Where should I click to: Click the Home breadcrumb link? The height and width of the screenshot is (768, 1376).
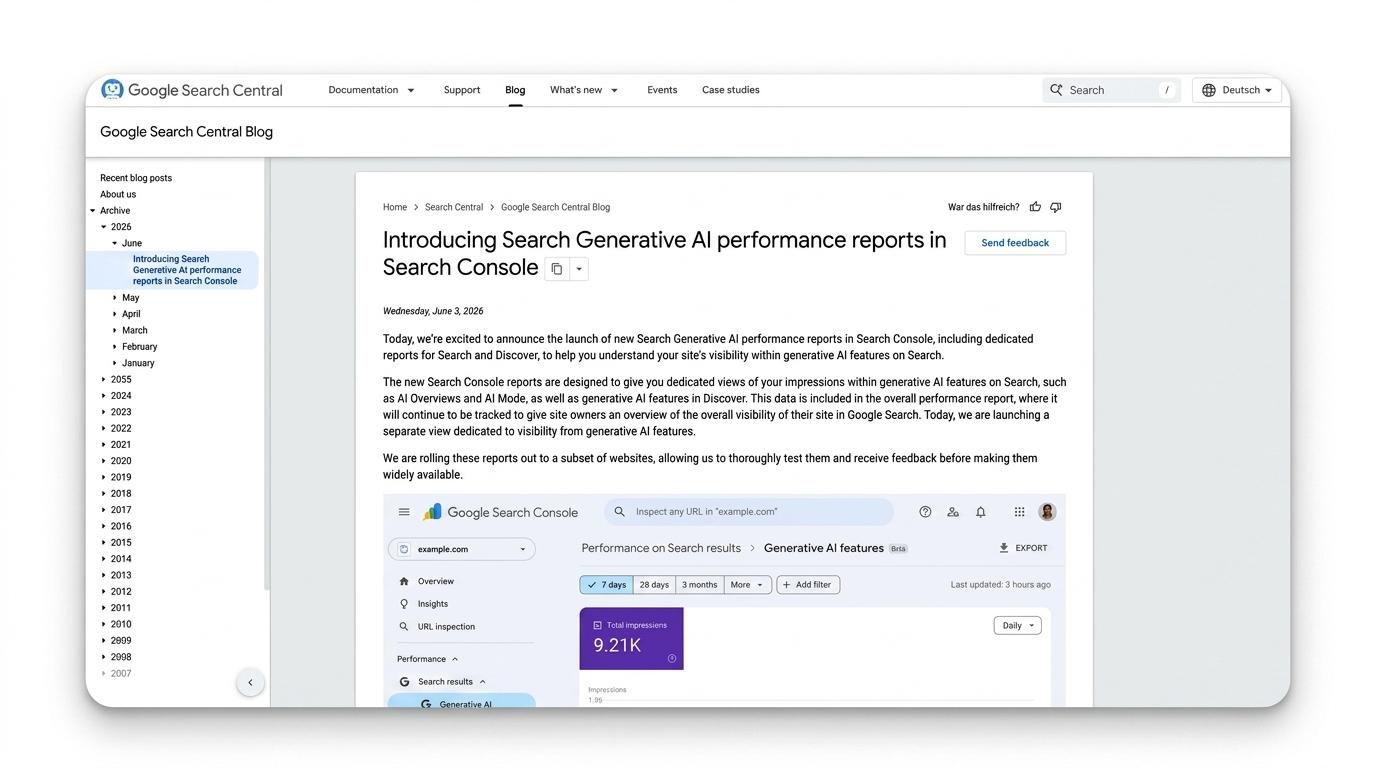(x=395, y=208)
